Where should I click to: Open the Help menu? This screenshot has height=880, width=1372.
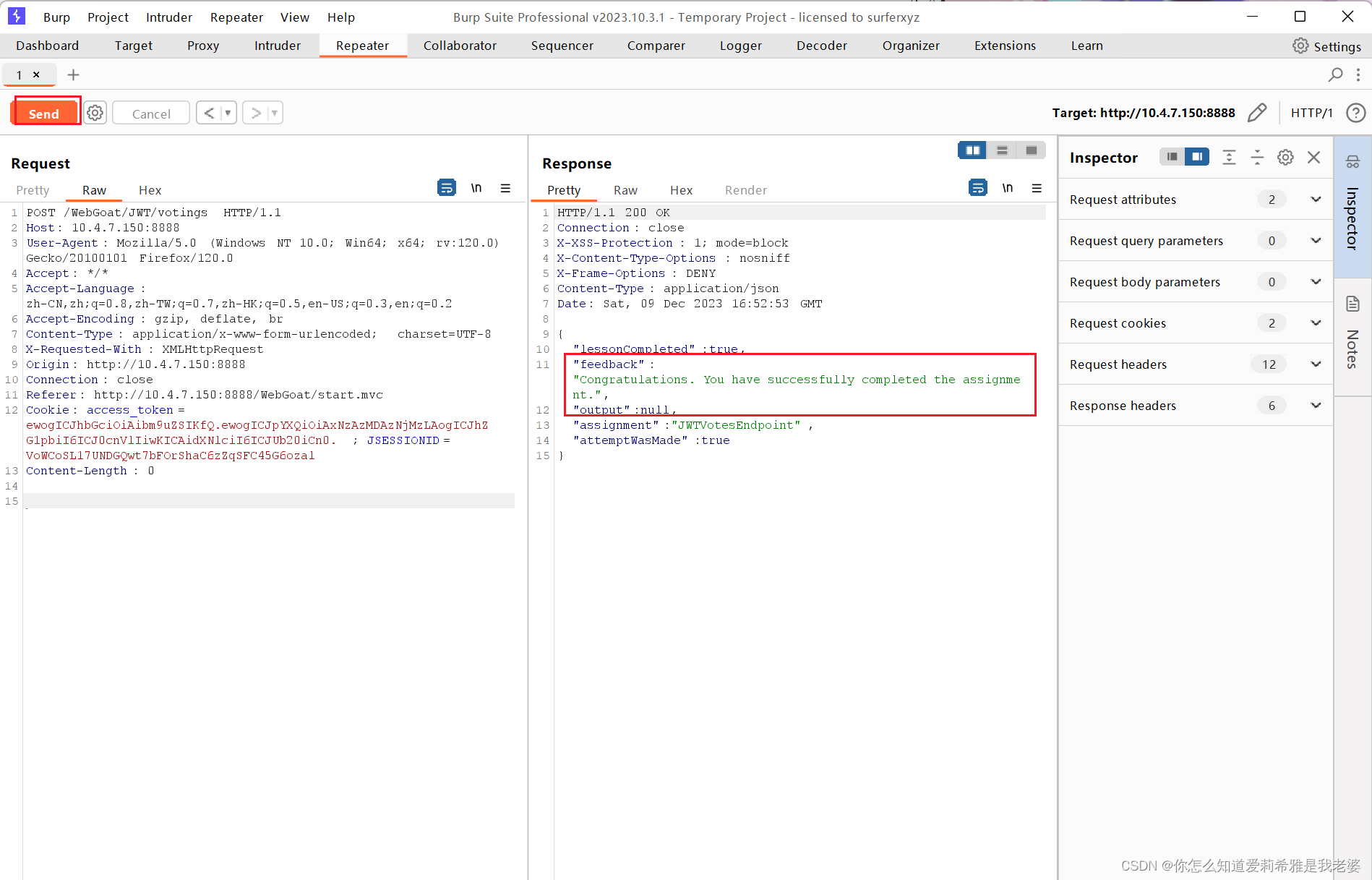pyautogui.click(x=341, y=17)
